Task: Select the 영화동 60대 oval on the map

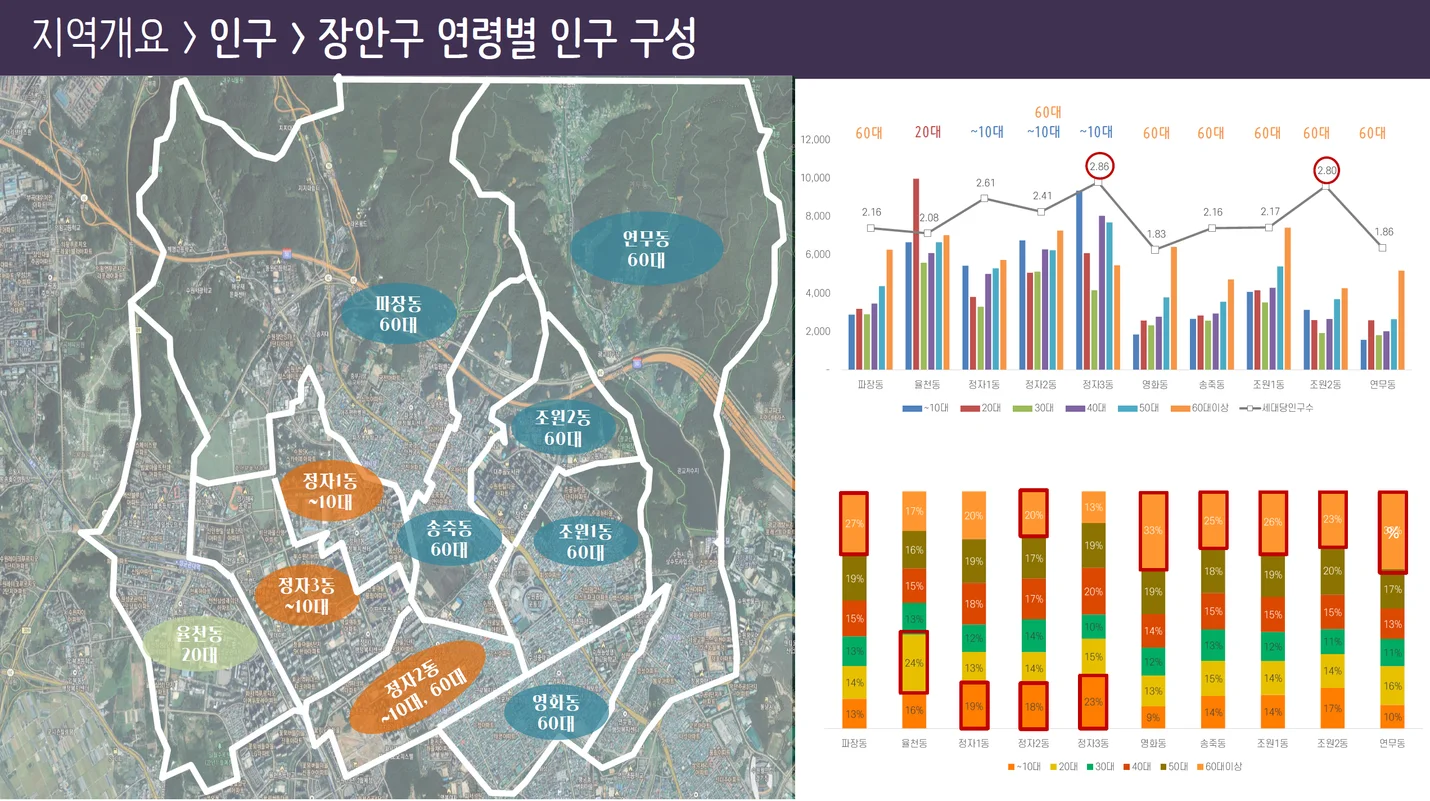Action: (556, 711)
